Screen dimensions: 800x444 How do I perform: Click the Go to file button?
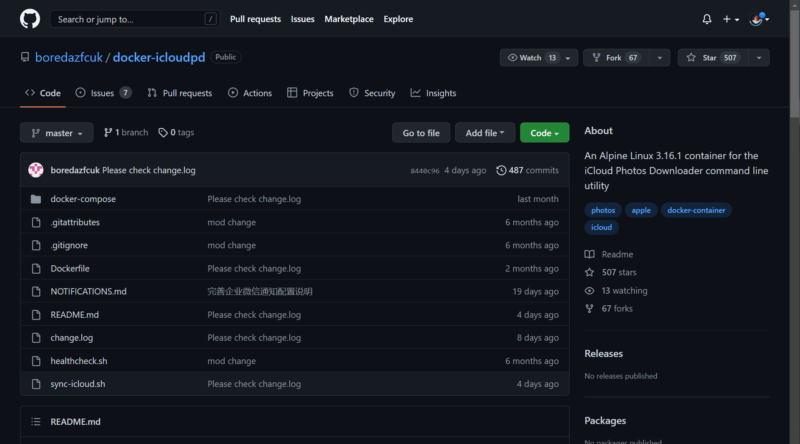tap(421, 133)
